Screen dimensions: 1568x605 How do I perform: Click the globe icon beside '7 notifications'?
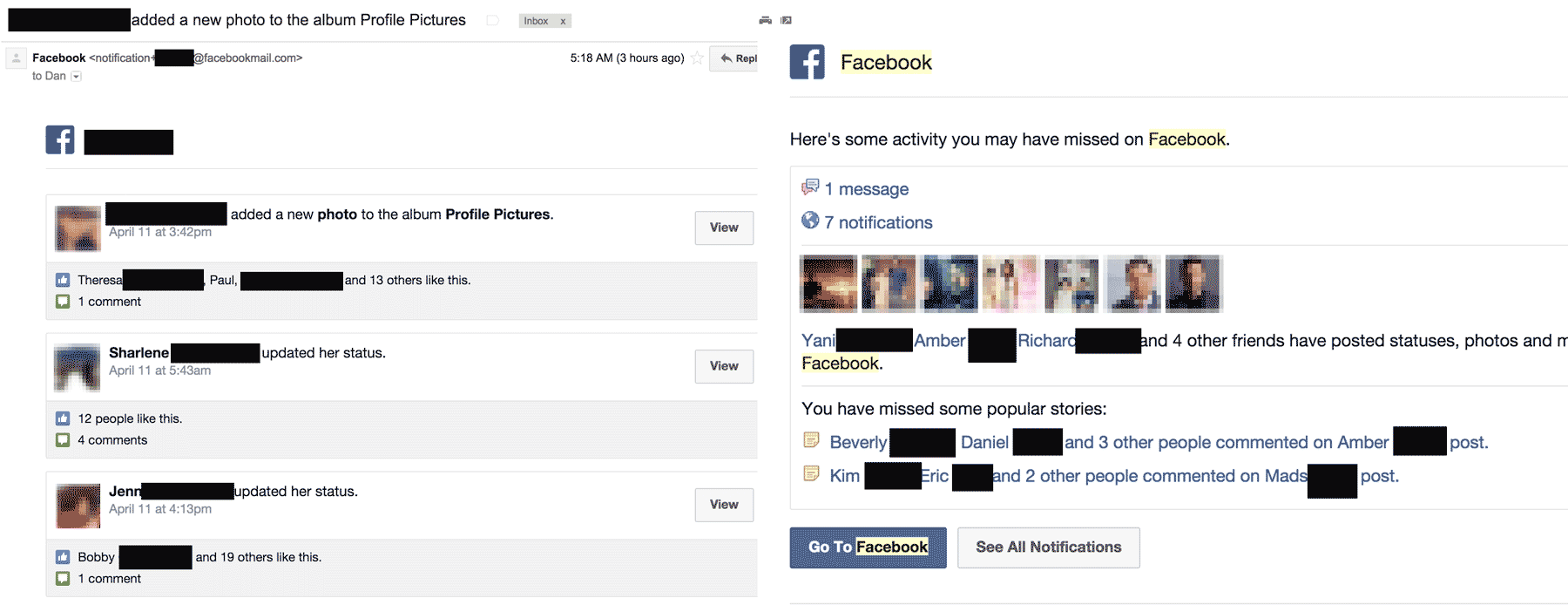coord(810,221)
